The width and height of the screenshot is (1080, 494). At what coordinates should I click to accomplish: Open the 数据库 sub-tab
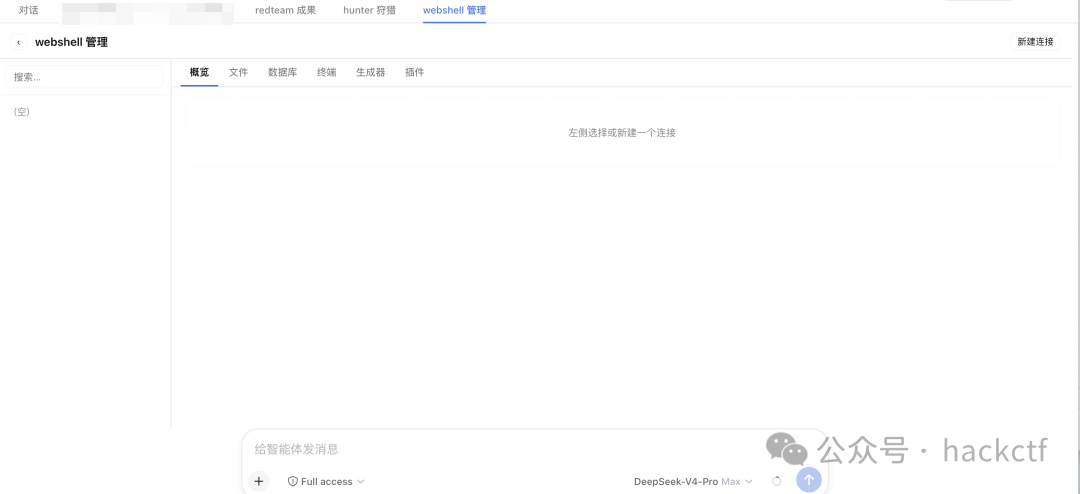click(282, 72)
